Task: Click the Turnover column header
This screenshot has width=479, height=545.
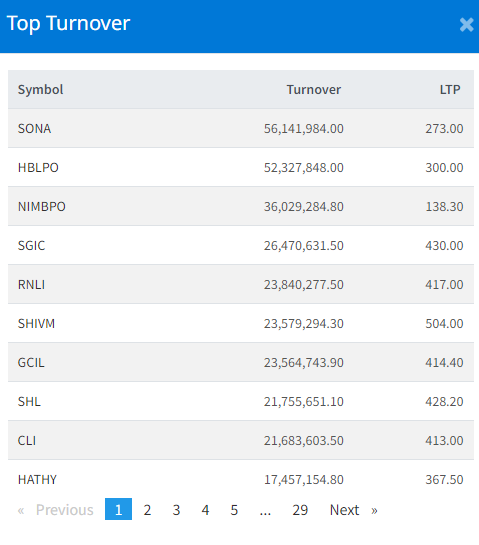Action: 314,90
